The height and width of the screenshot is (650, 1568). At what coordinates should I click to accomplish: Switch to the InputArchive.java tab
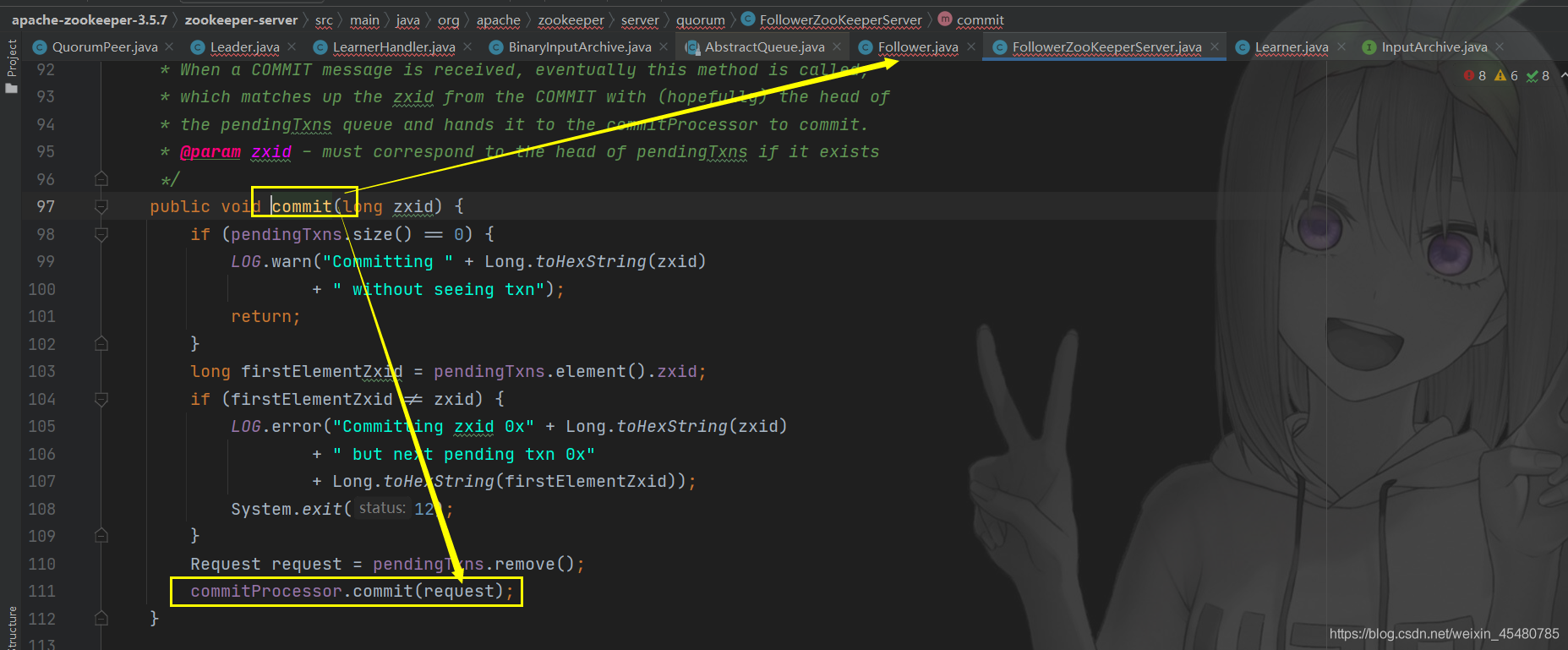[1434, 47]
